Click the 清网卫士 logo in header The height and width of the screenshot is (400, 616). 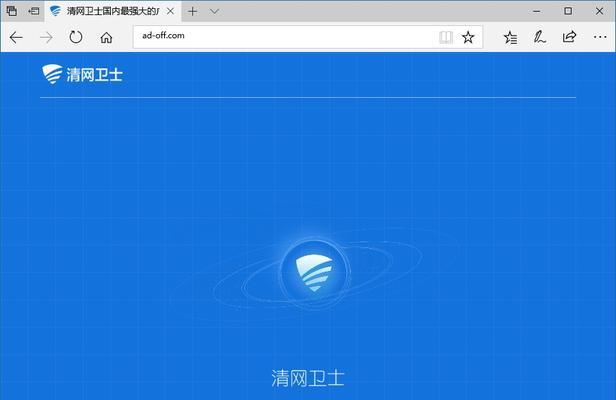(82, 74)
